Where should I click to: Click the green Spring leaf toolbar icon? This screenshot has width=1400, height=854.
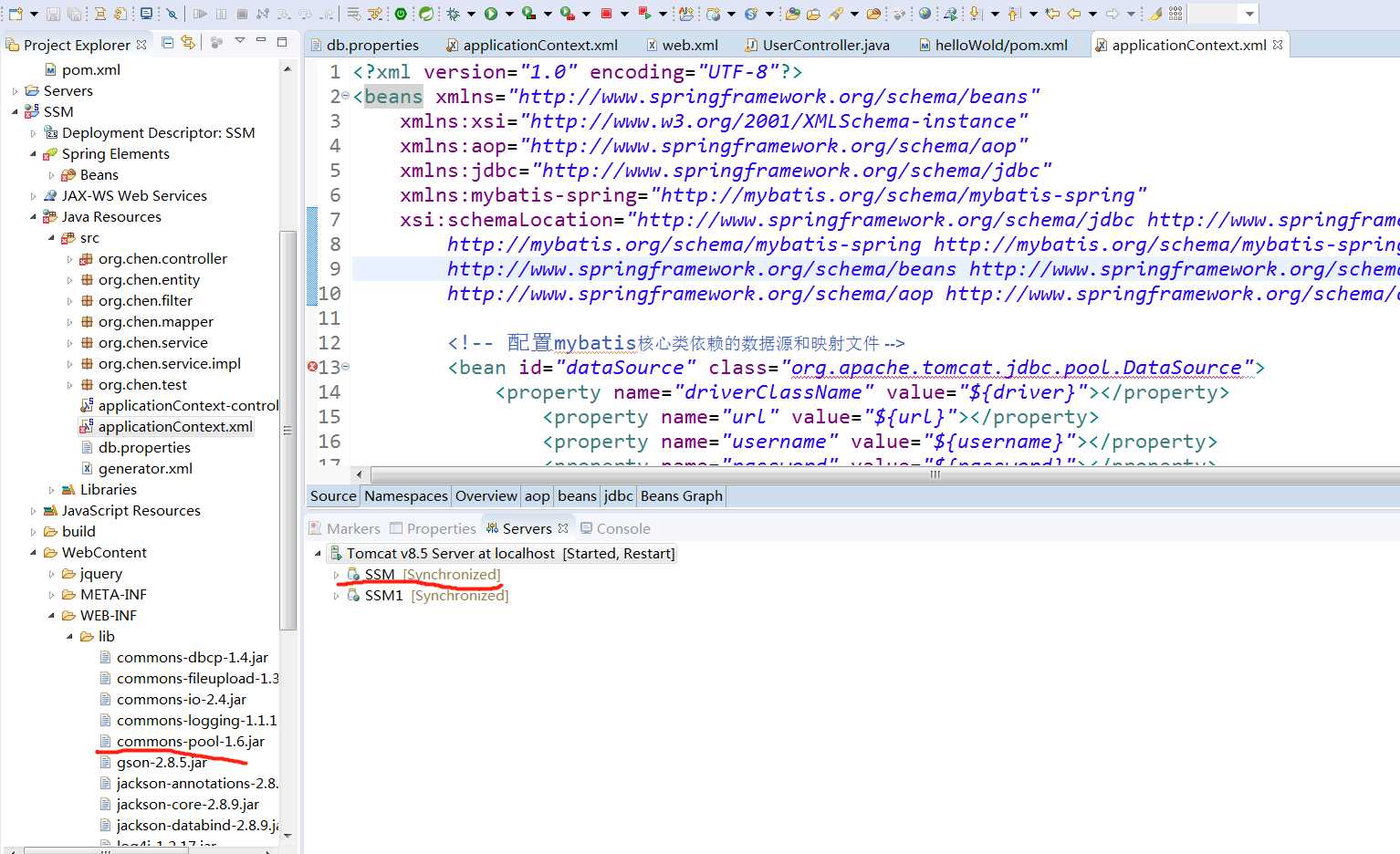tap(426, 14)
